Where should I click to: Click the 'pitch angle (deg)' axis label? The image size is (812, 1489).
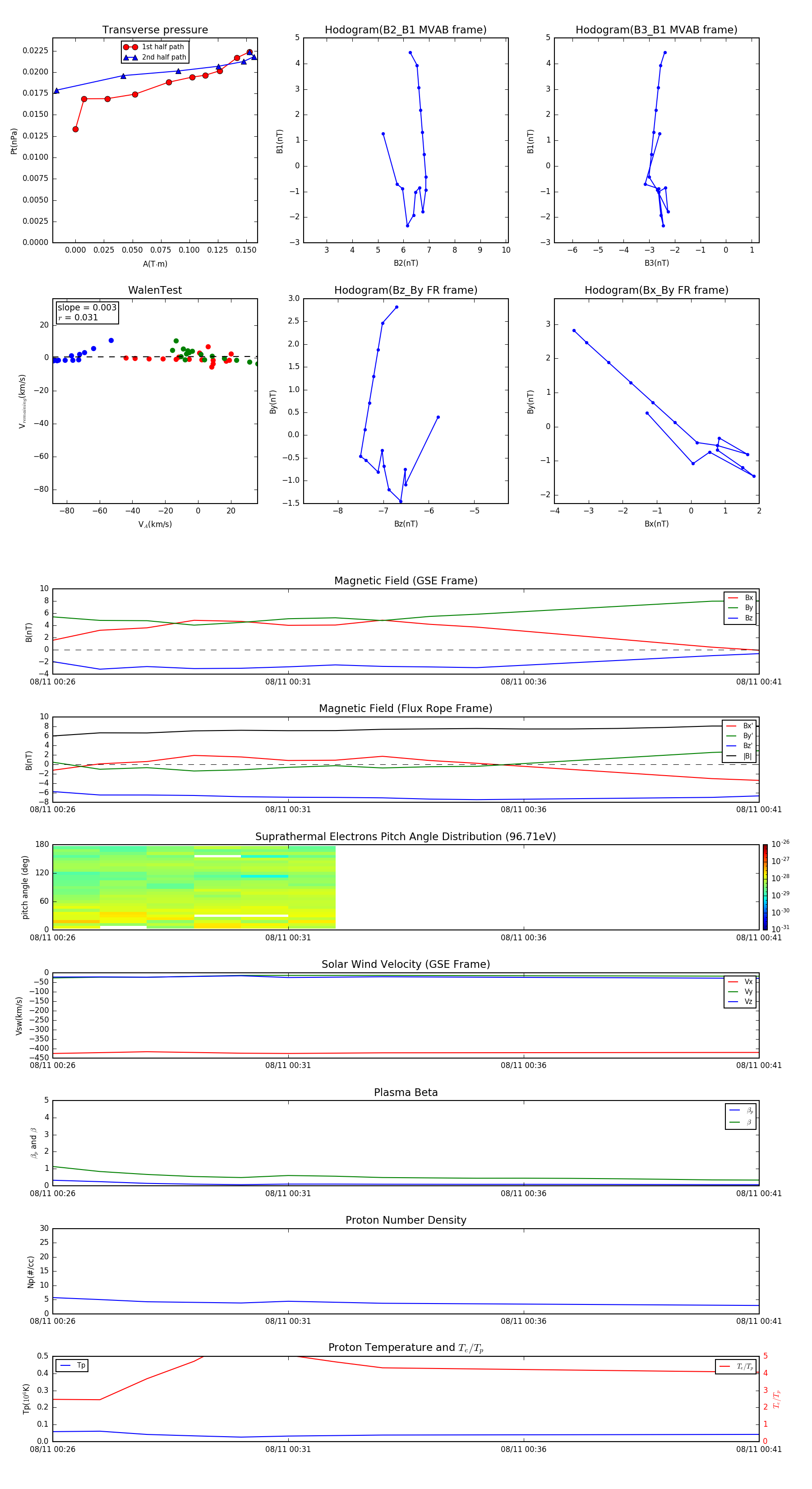[25, 887]
